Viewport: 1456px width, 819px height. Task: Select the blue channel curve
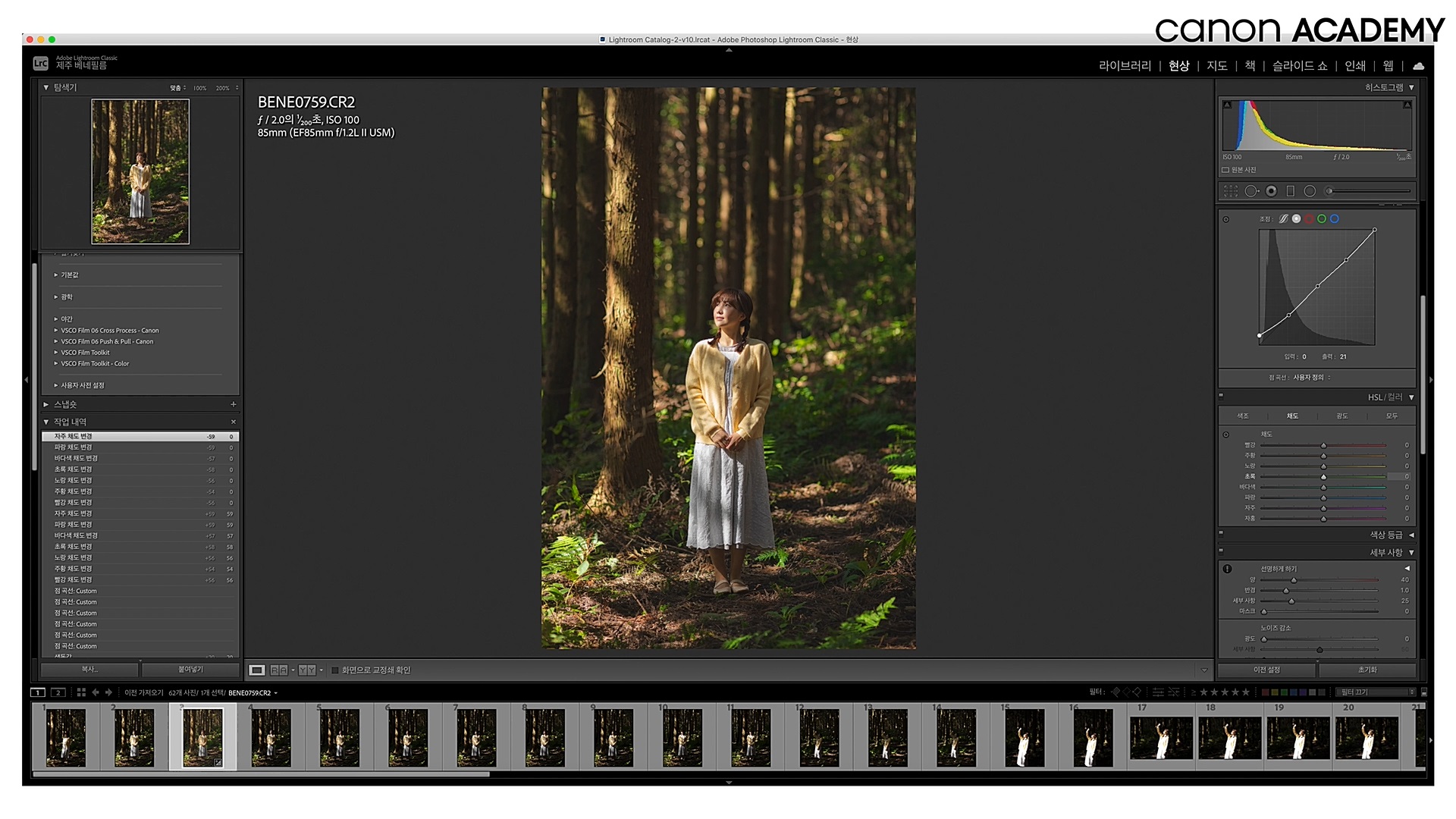tap(1335, 218)
